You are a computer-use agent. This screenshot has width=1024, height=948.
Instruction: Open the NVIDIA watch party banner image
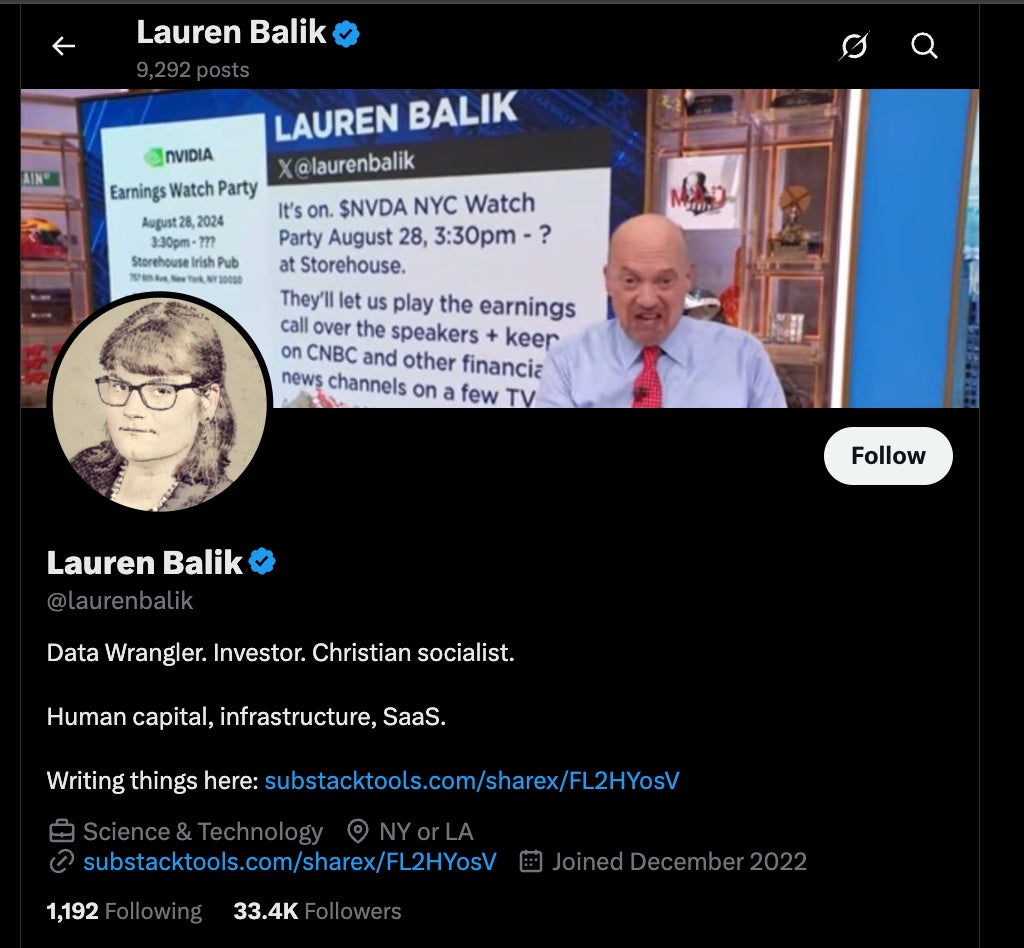500,248
